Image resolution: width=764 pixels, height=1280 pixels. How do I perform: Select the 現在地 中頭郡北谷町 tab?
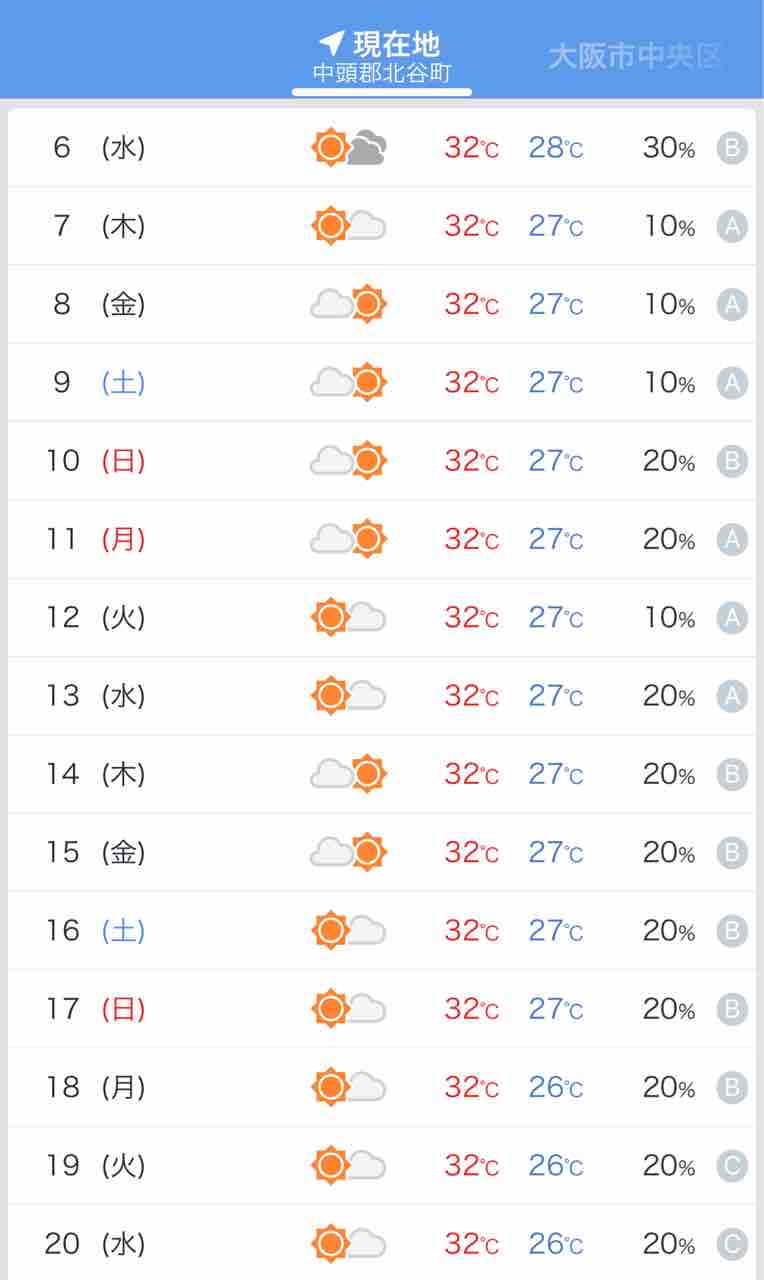coord(382,58)
